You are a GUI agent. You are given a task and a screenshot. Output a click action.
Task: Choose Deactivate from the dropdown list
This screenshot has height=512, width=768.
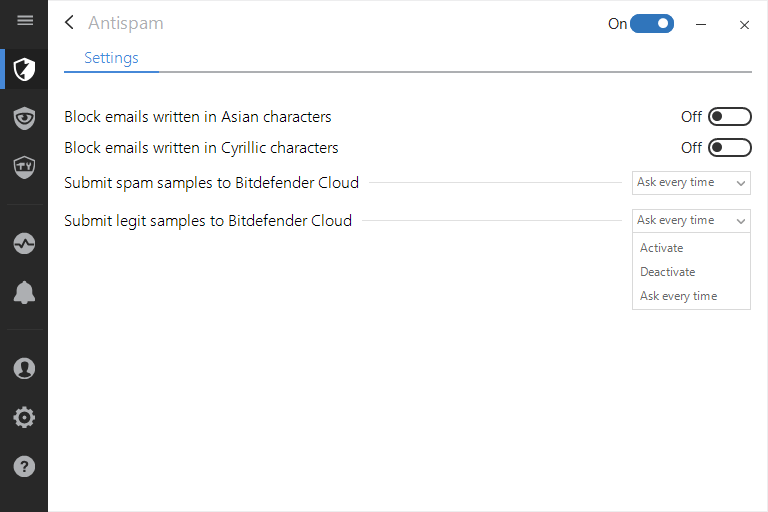(x=667, y=272)
